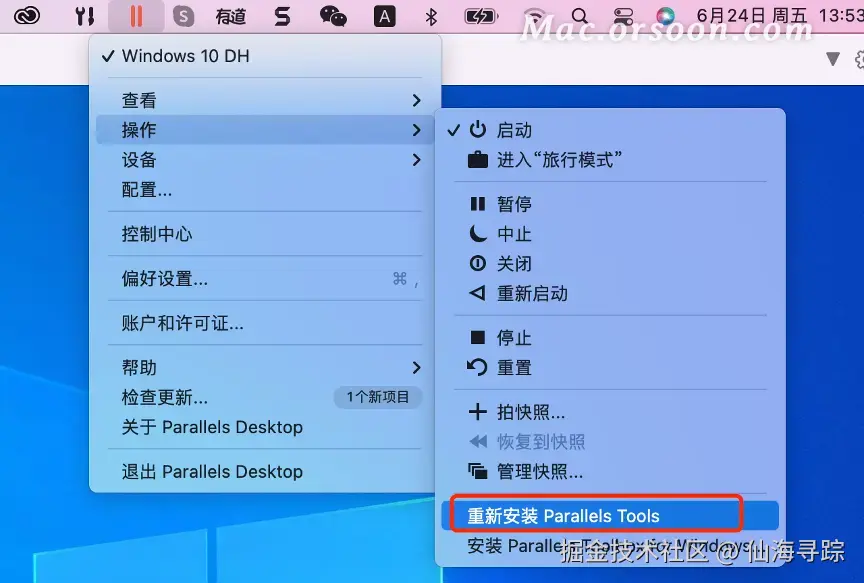Click the reset arrow icon beside 重置

[477, 367]
